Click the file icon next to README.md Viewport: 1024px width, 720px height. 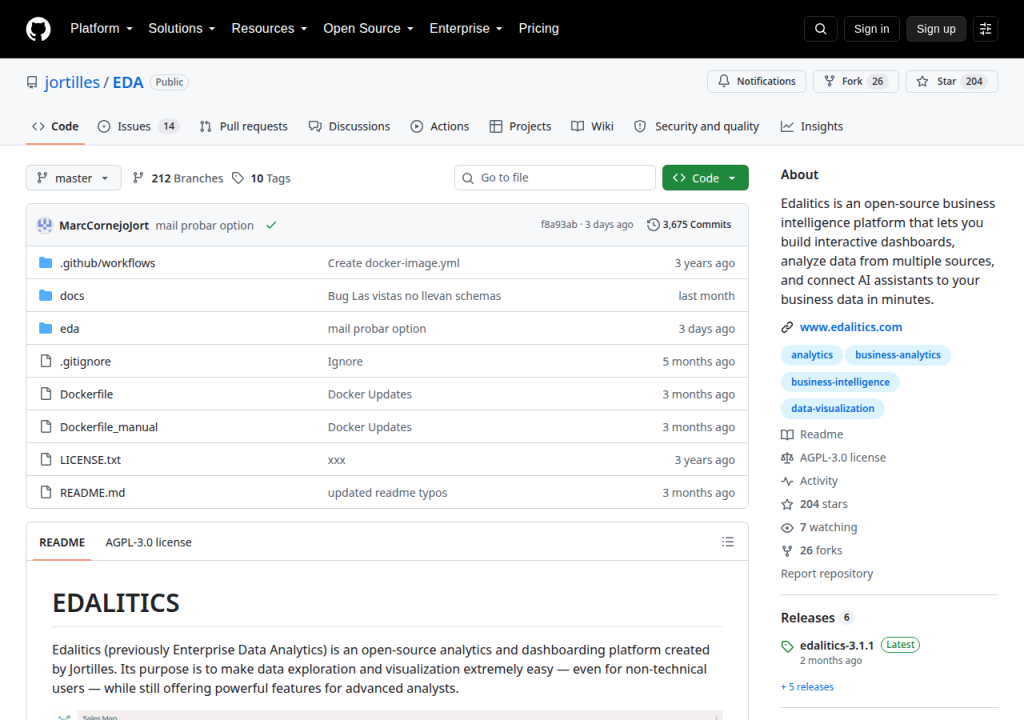tap(46, 492)
